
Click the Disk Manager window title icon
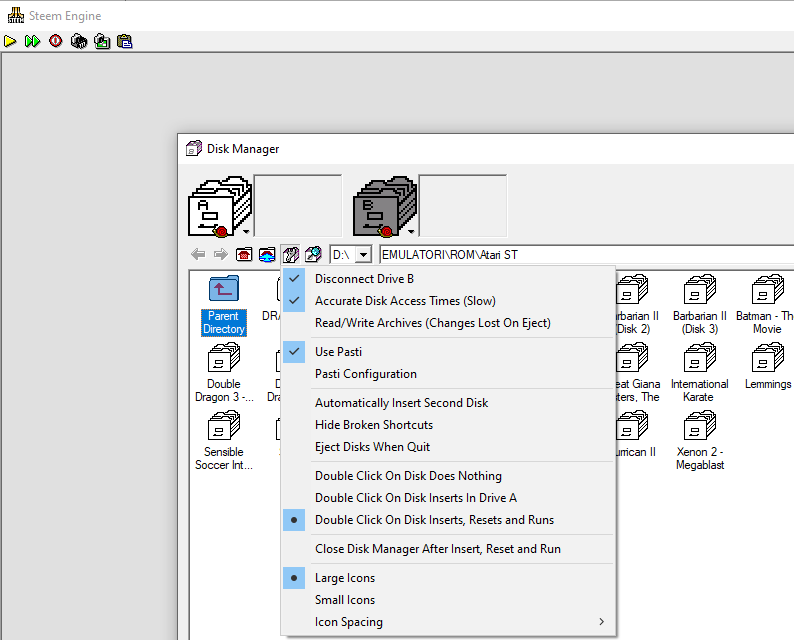pos(194,148)
